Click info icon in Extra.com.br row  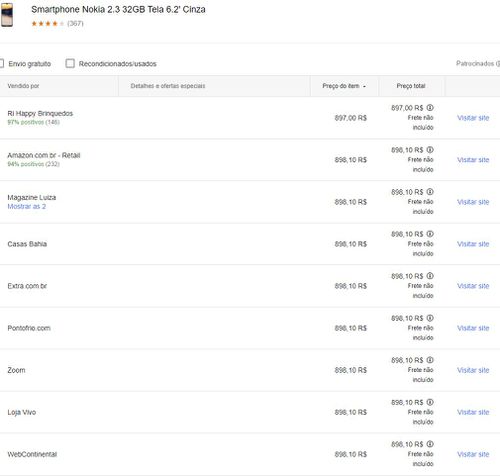click(430, 276)
